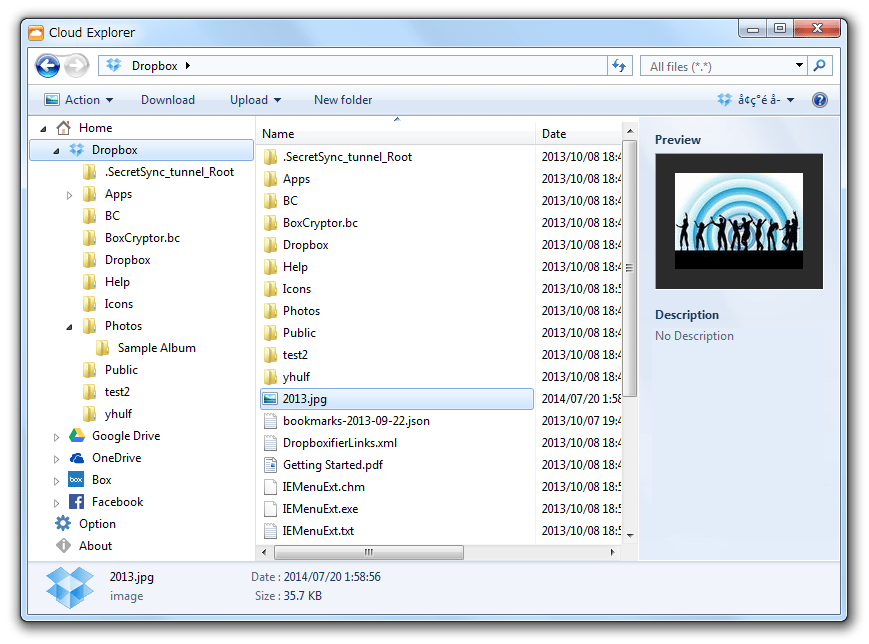Select yhulf folder in the tree
Viewport: 869px width, 644px height.
tap(118, 414)
